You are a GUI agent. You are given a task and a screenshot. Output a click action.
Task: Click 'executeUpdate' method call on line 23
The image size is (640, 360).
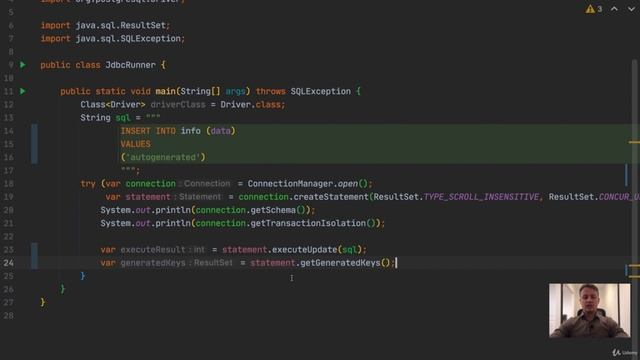[x=304, y=250]
